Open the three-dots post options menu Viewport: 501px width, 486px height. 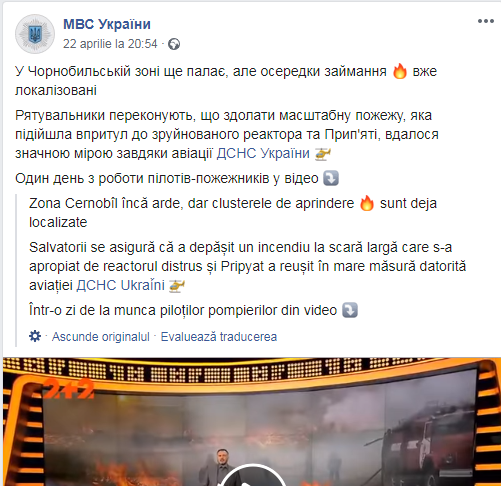486,21
